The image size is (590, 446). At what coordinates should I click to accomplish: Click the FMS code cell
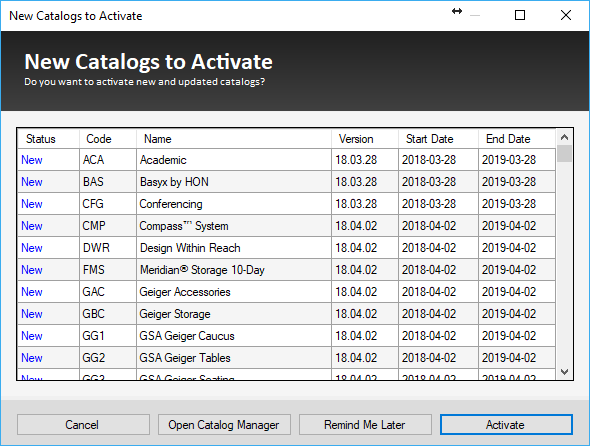[x=108, y=270]
